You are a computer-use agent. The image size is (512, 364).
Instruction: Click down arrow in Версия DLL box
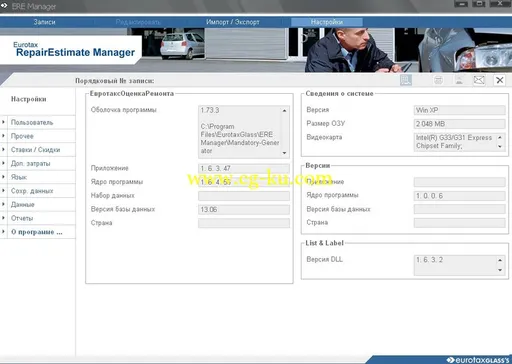coord(500,270)
